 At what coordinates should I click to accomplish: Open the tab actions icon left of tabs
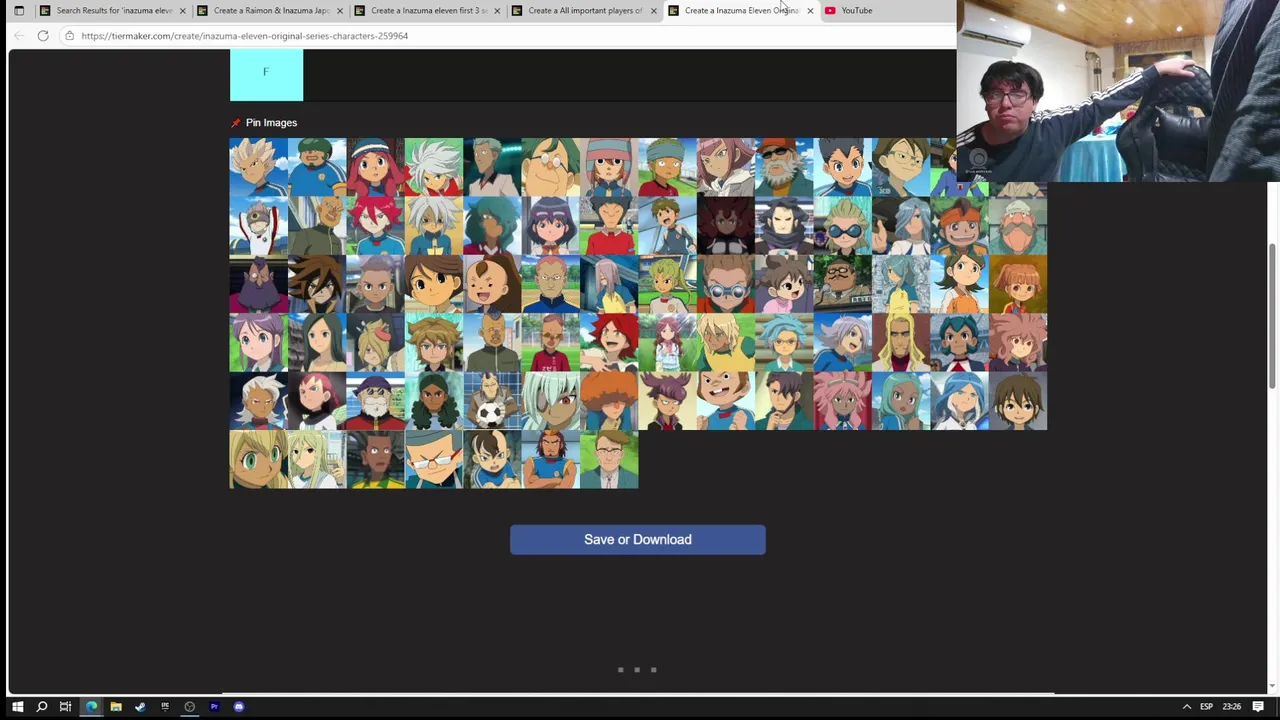18,10
